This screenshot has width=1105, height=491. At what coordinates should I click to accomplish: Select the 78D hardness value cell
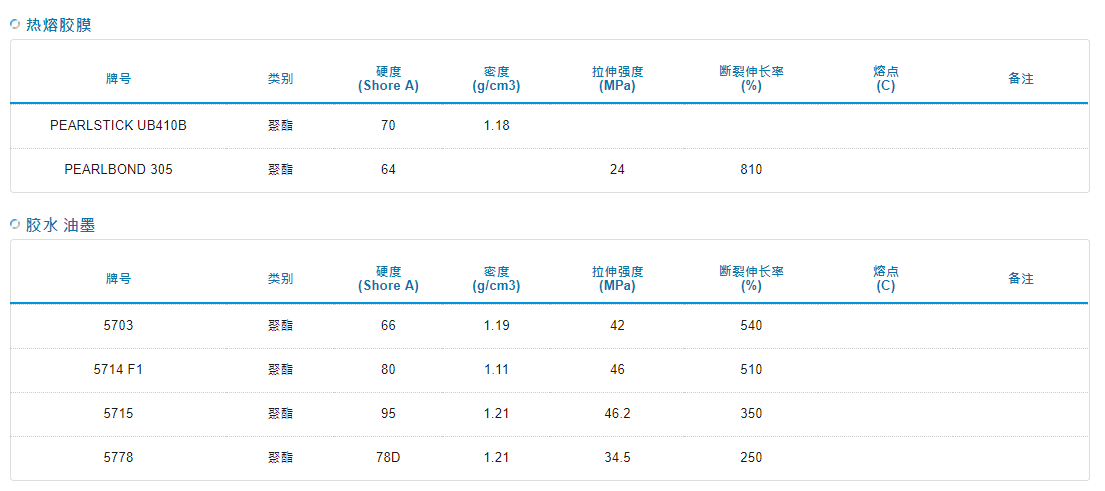pyautogui.click(x=388, y=458)
